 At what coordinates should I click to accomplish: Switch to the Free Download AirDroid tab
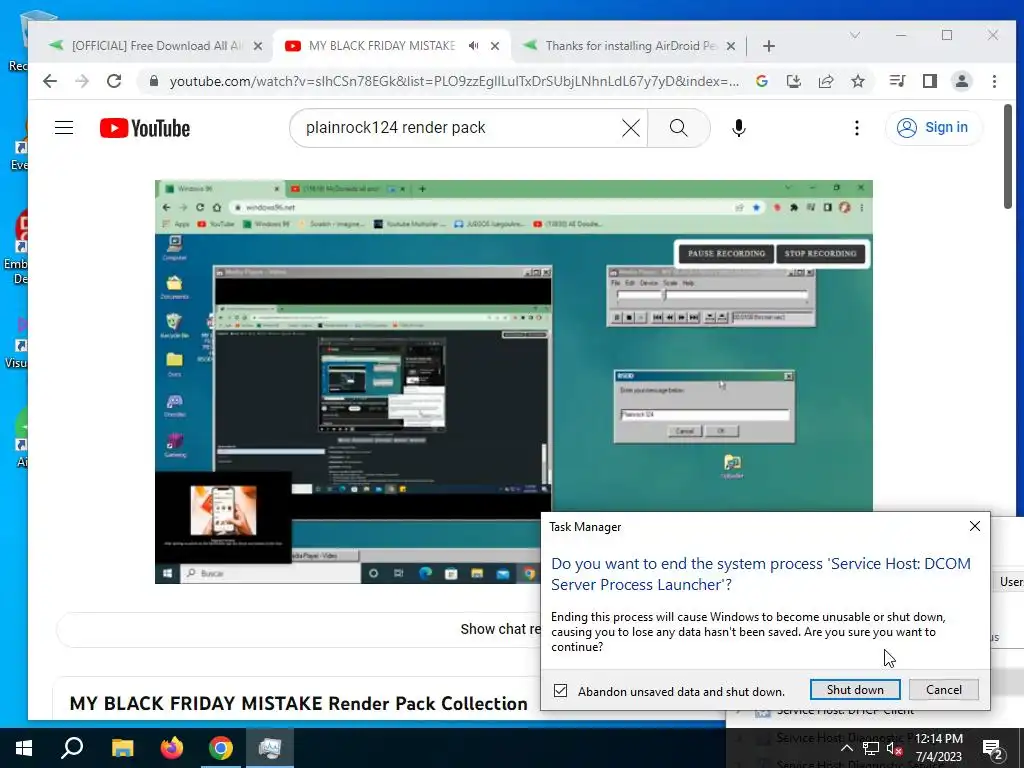155,46
